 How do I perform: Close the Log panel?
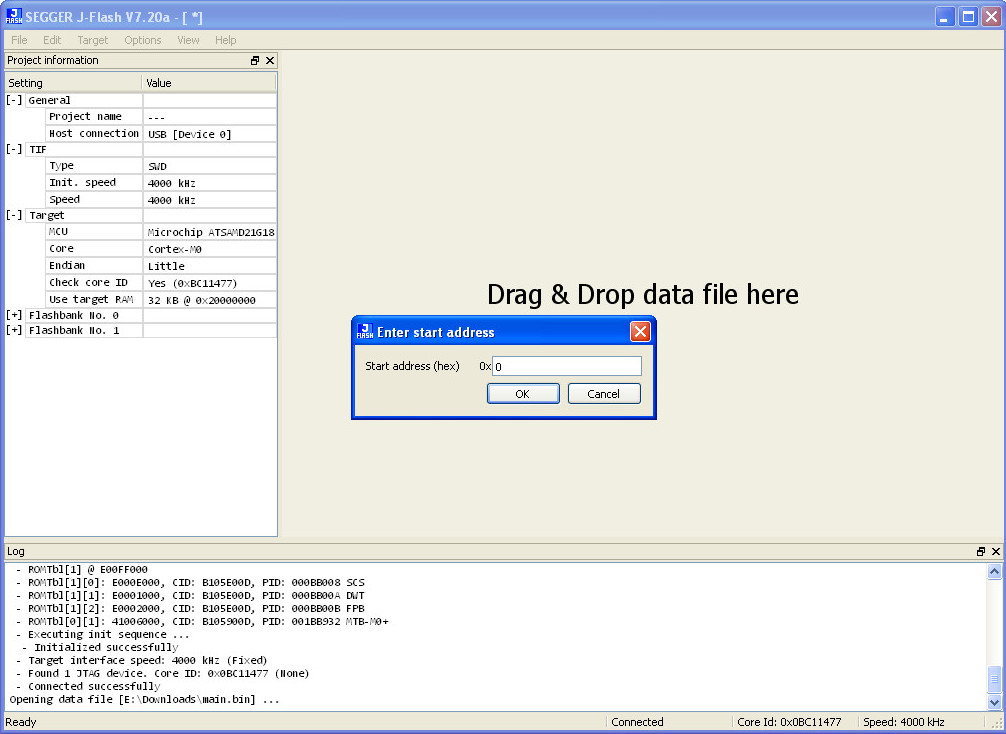coord(996,551)
